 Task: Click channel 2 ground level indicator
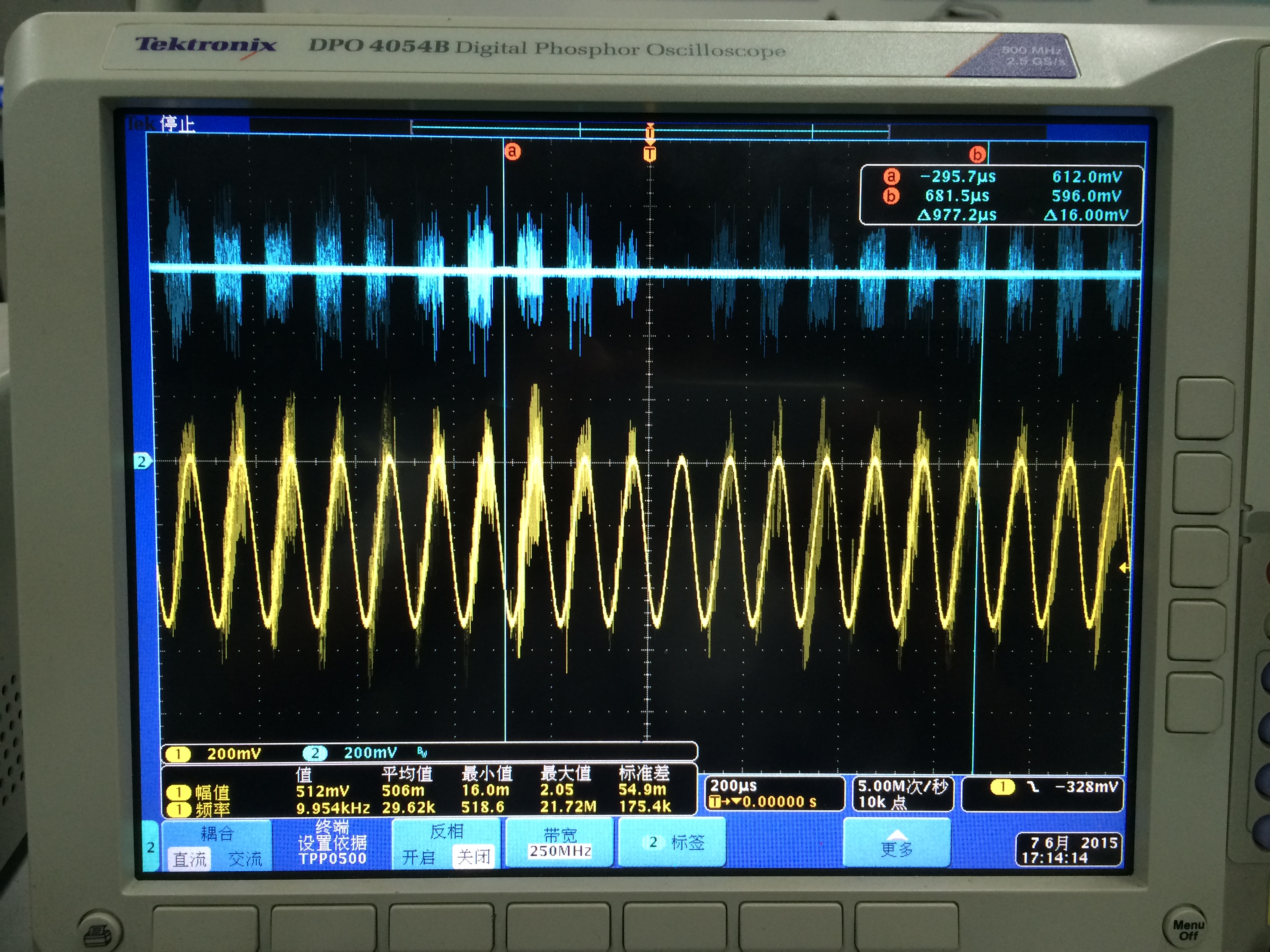(x=142, y=461)
